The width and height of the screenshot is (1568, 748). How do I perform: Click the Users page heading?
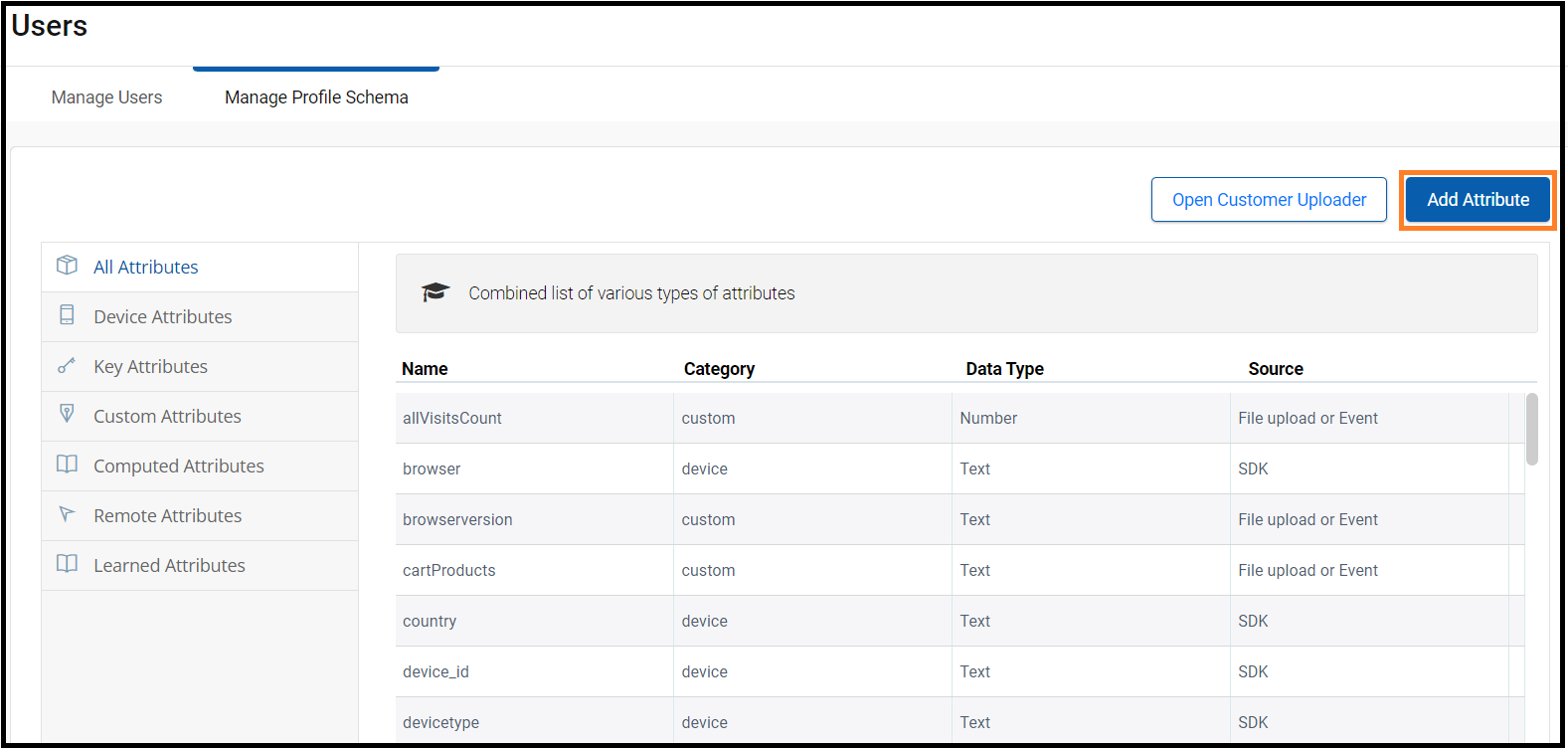click(50, 26)
